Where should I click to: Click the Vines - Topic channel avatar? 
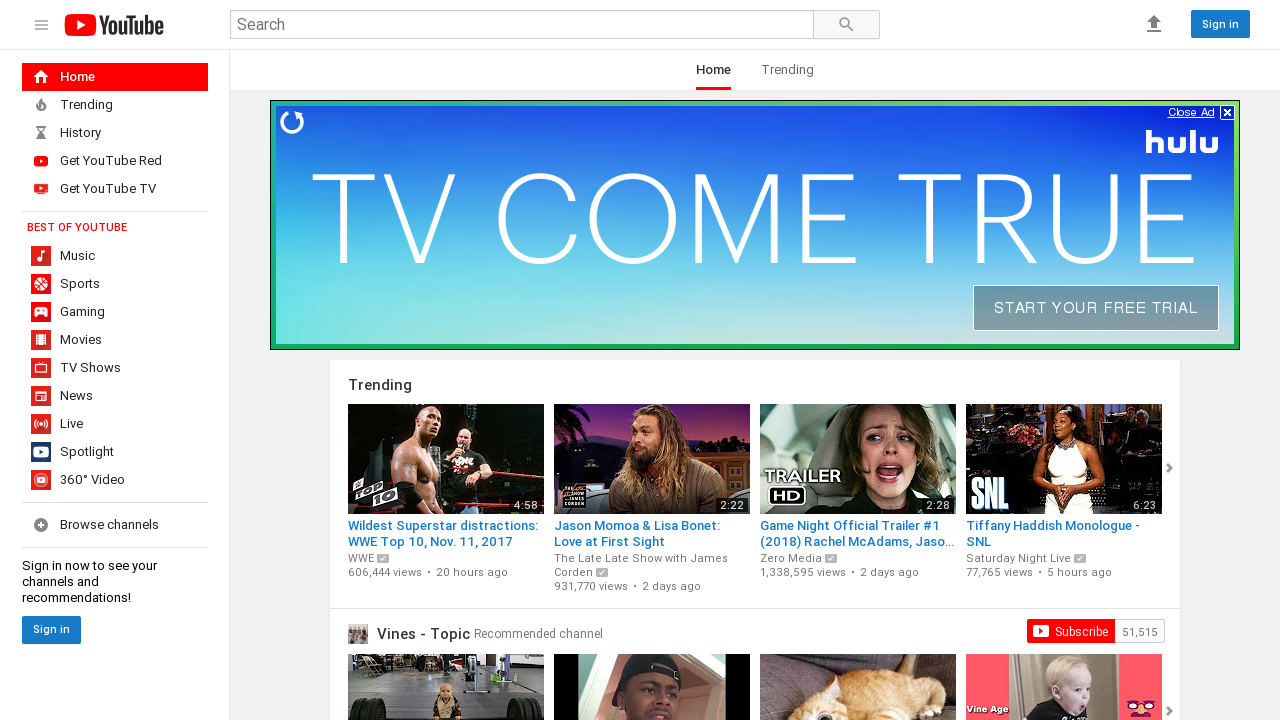pos(358,634)
